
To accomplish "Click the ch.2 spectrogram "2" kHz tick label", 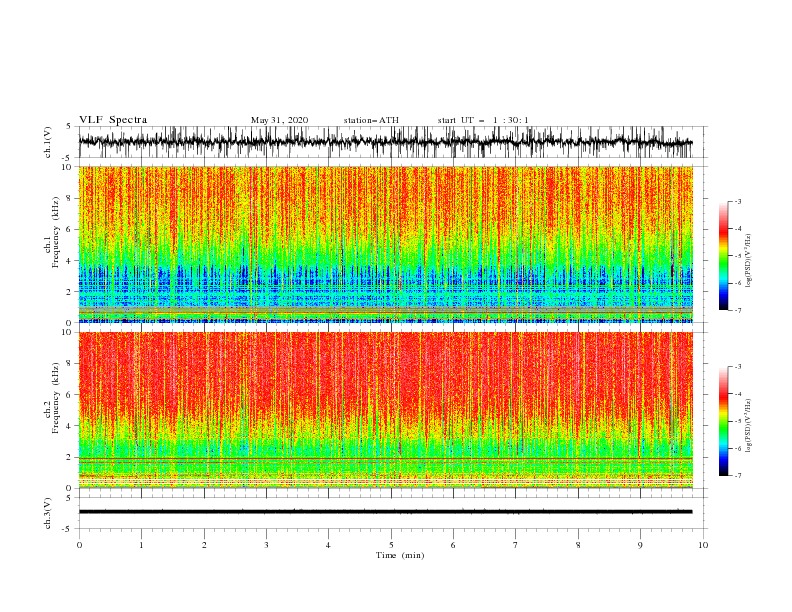I will (x=70, y=457).
